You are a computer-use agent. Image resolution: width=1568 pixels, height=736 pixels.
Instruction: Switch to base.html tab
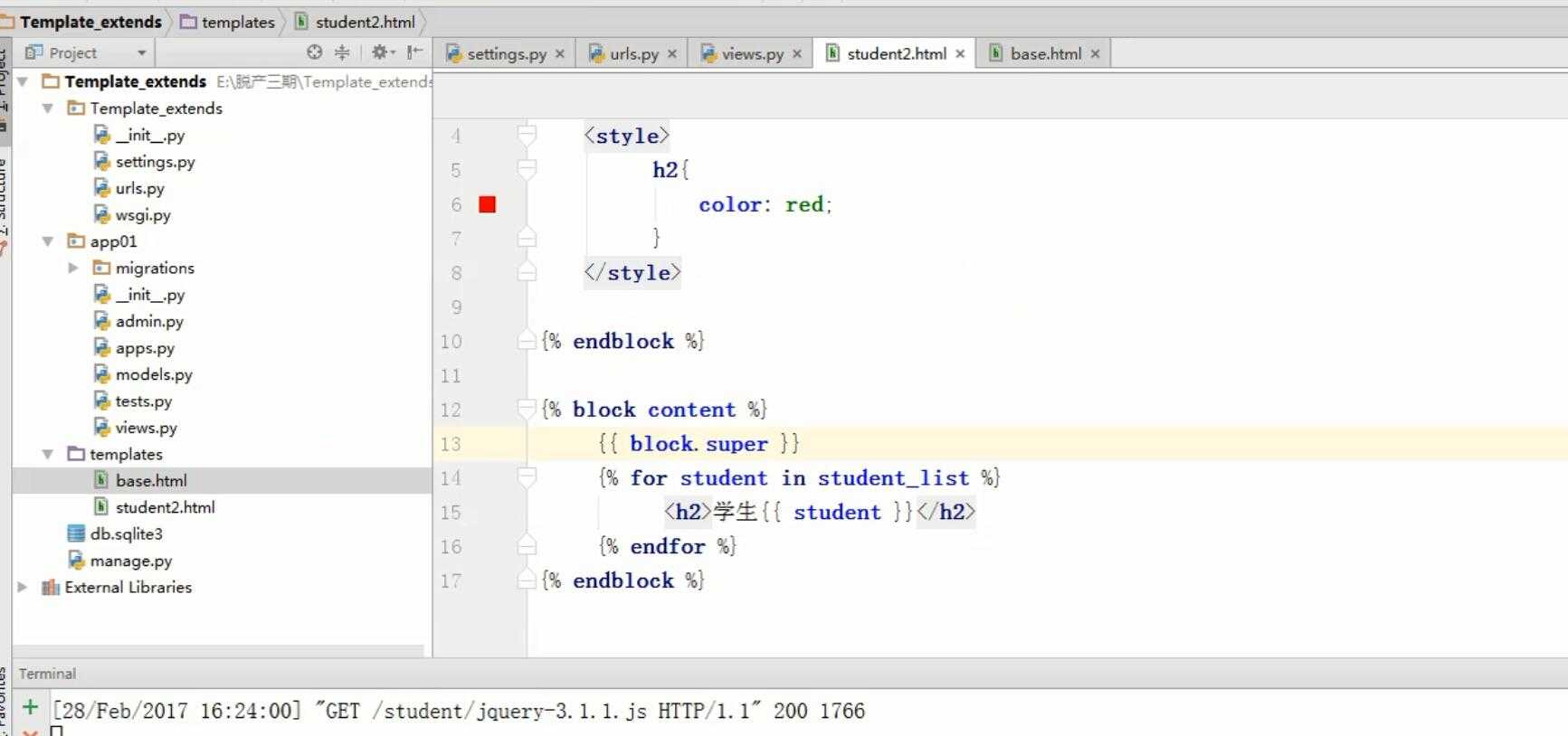click(1045, 53)
